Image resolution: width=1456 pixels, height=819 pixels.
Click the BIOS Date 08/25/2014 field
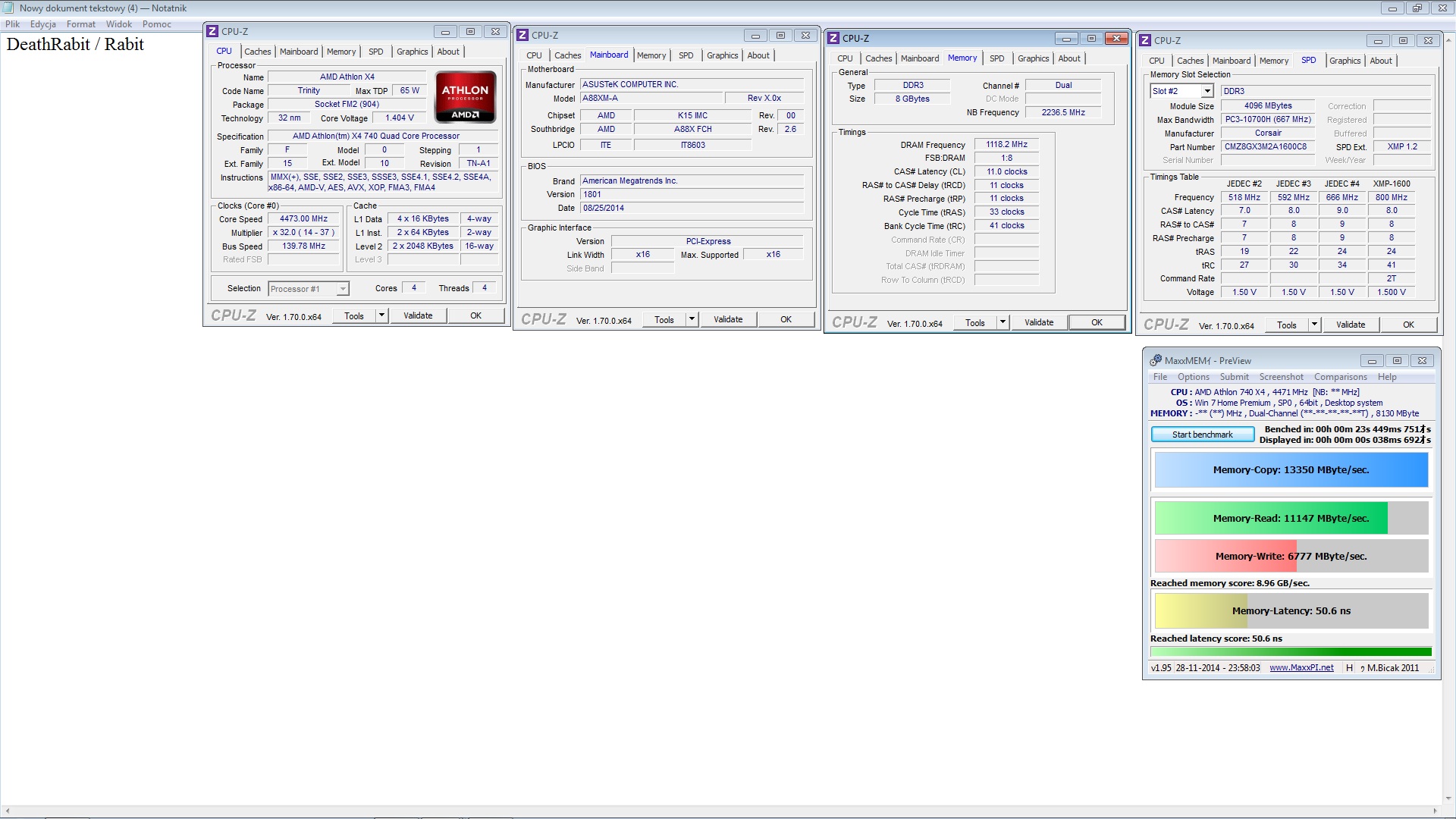[x=692, y=208]
